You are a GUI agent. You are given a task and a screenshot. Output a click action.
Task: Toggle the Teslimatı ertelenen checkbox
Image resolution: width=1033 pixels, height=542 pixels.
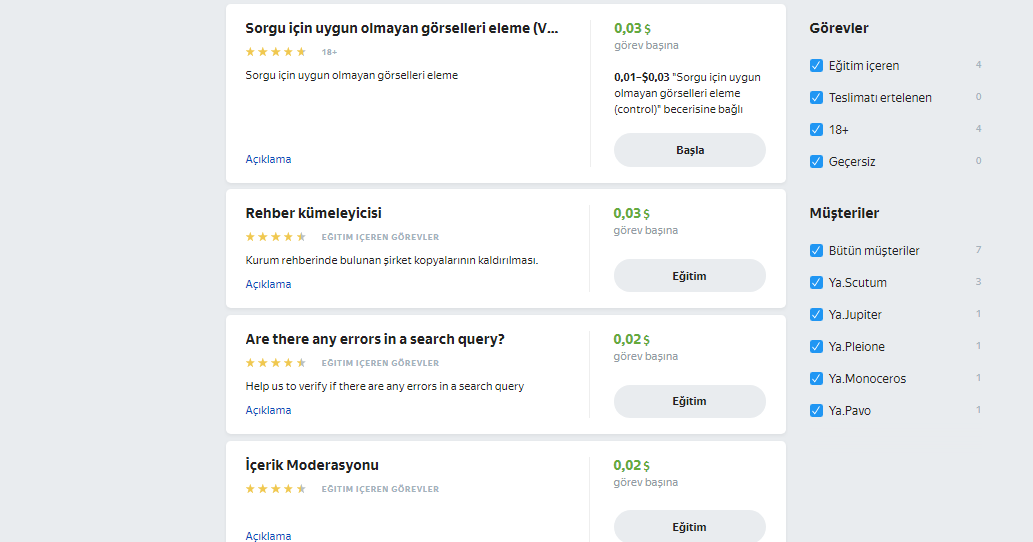[816, 97]
